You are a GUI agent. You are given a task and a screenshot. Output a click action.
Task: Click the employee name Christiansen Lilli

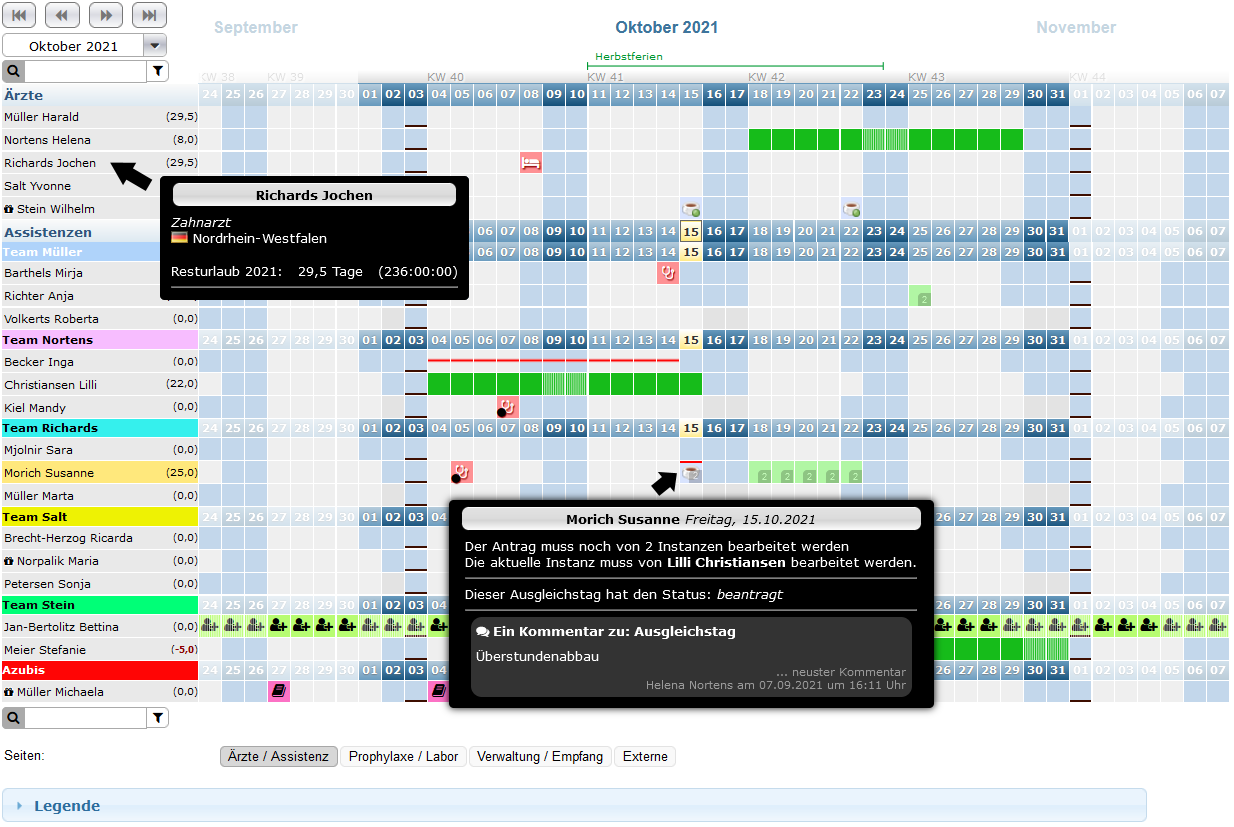point(49,385)
